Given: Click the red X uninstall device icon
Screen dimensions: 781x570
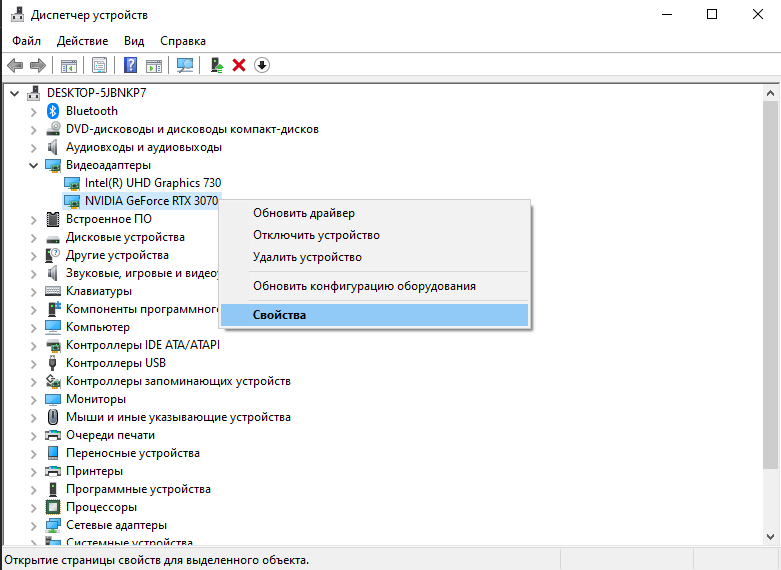Looking at the screenshot, I should click(x=239, y=65).
